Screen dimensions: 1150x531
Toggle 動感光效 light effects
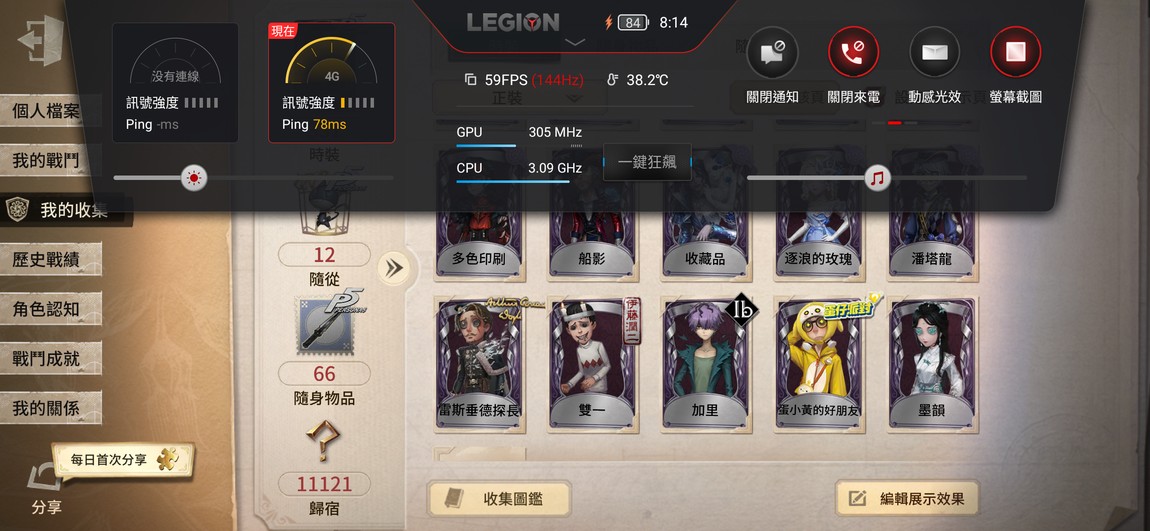click(x=934, y=53)
